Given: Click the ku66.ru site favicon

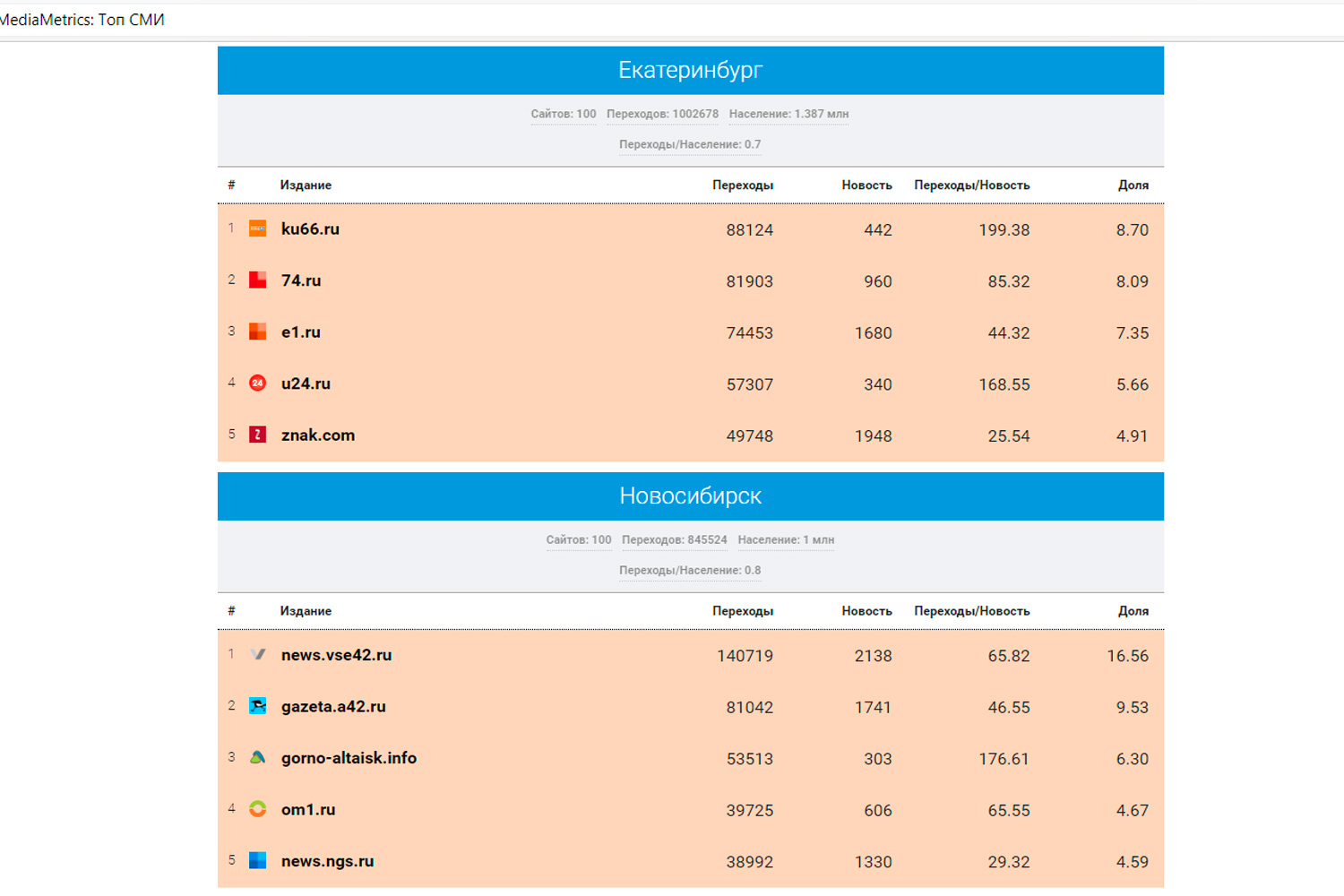Looking at the screenshot, I should tap(257, 228).
